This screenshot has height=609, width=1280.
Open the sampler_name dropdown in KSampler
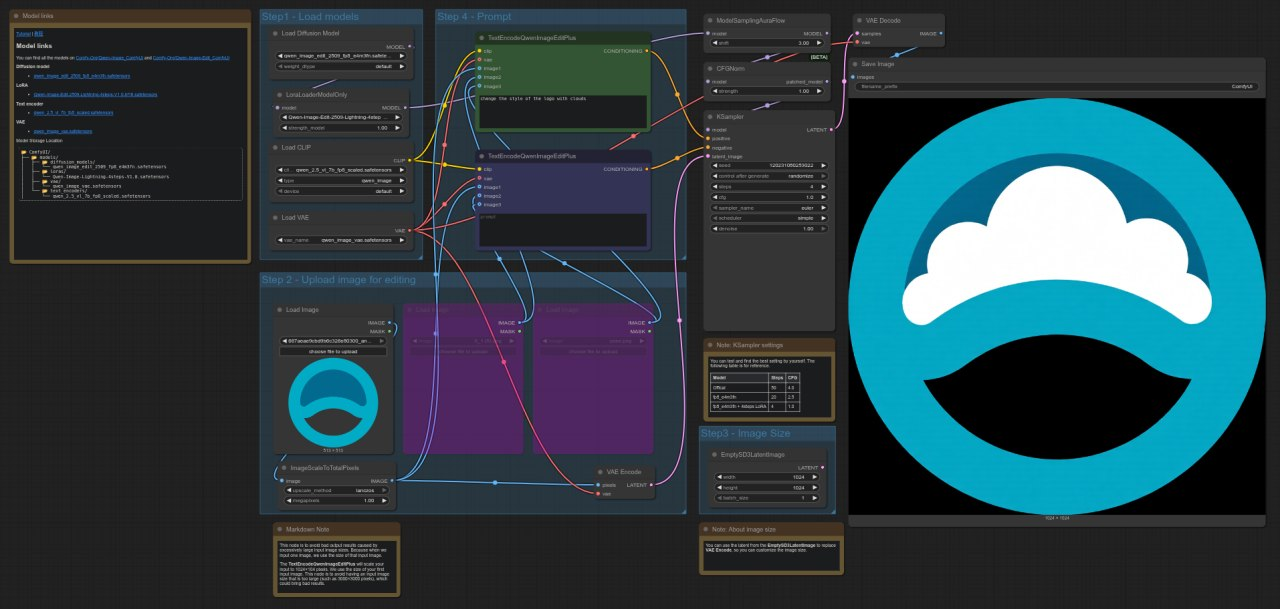tap(770, 207)
